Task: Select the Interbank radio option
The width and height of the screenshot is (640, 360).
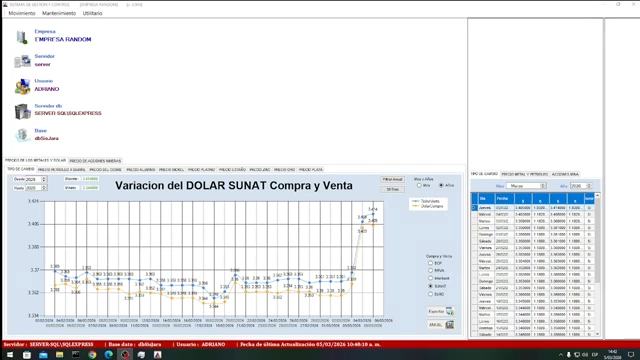Action: tap(430, 278)
